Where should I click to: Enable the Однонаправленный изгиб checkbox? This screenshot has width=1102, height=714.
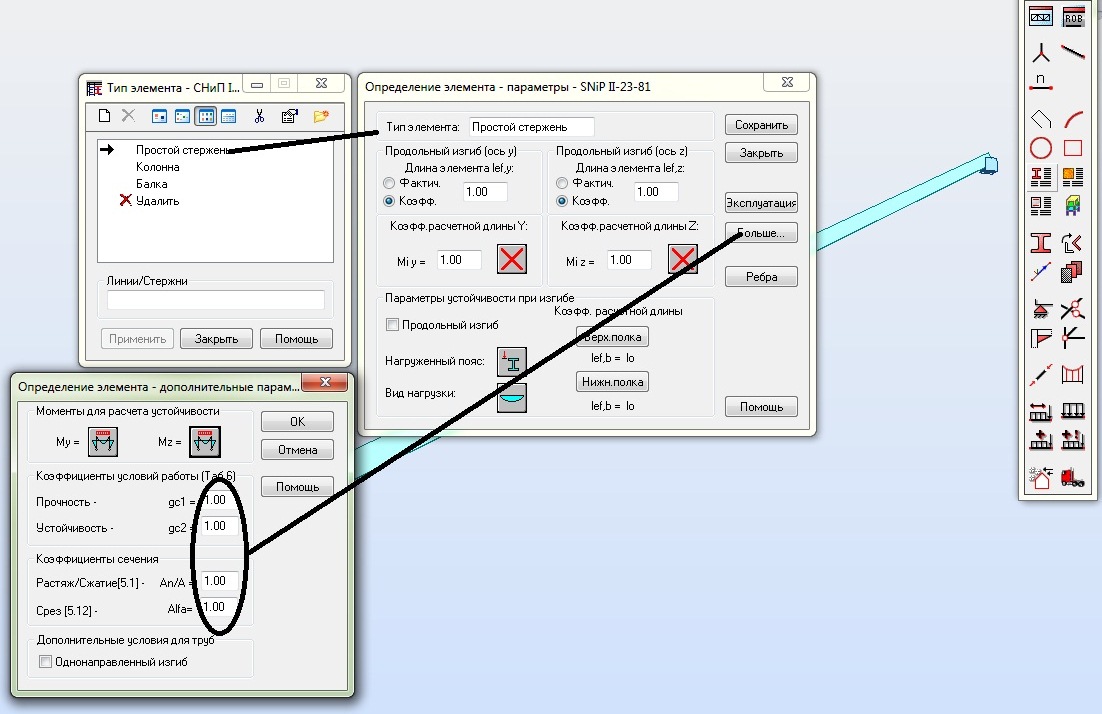point(46,662)
